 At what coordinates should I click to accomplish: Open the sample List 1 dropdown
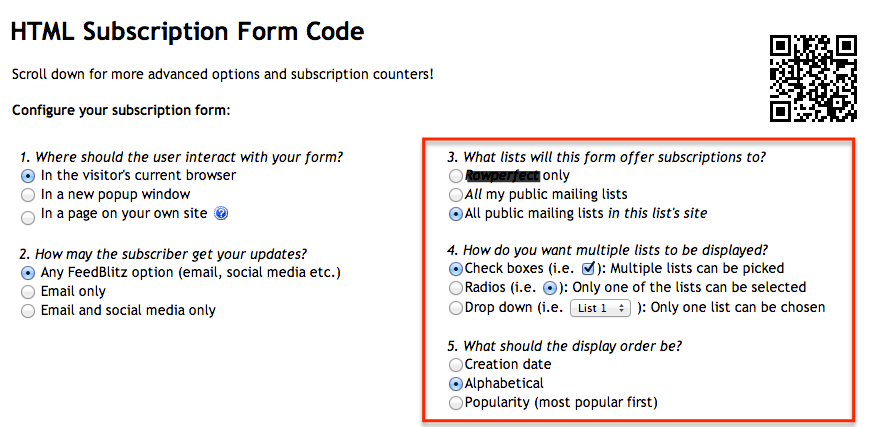pos(600,308)
